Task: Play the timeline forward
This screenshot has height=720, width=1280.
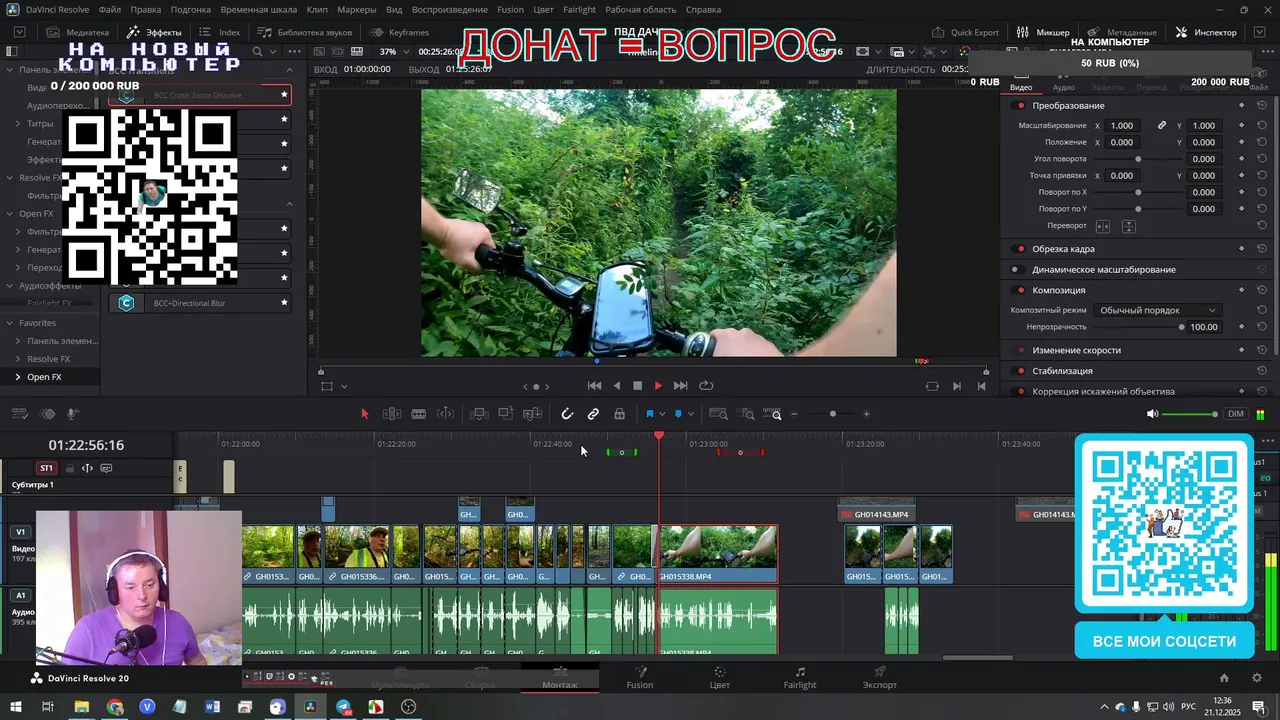Action: [x=658, y=386]
